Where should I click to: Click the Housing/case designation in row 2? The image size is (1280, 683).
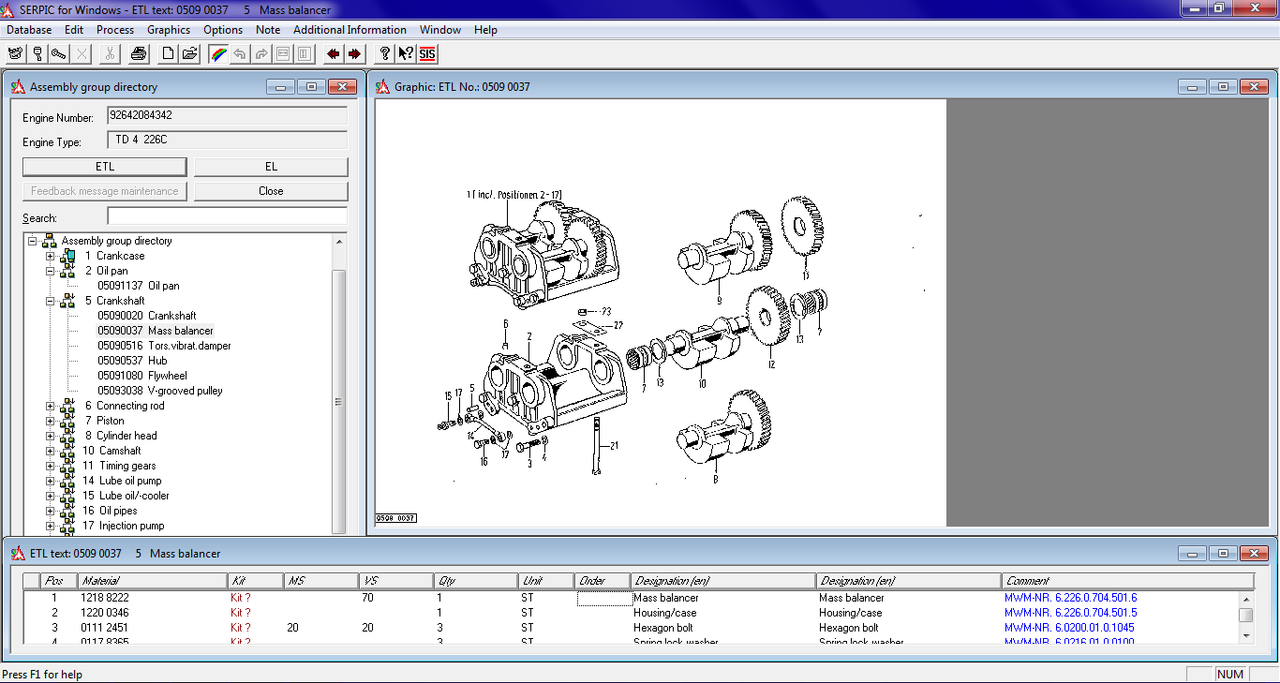click(665, 613)
